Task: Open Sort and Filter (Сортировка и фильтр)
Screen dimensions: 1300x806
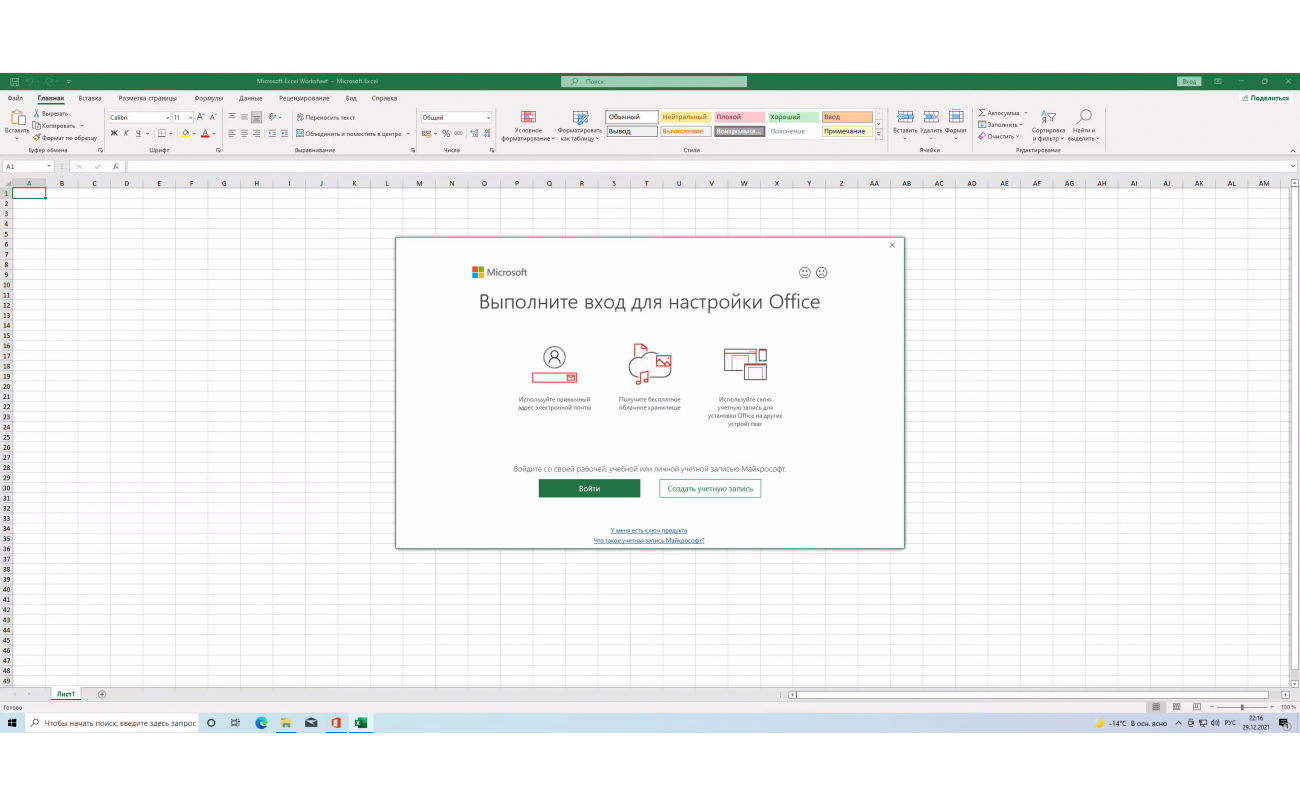Action: 1048,126
